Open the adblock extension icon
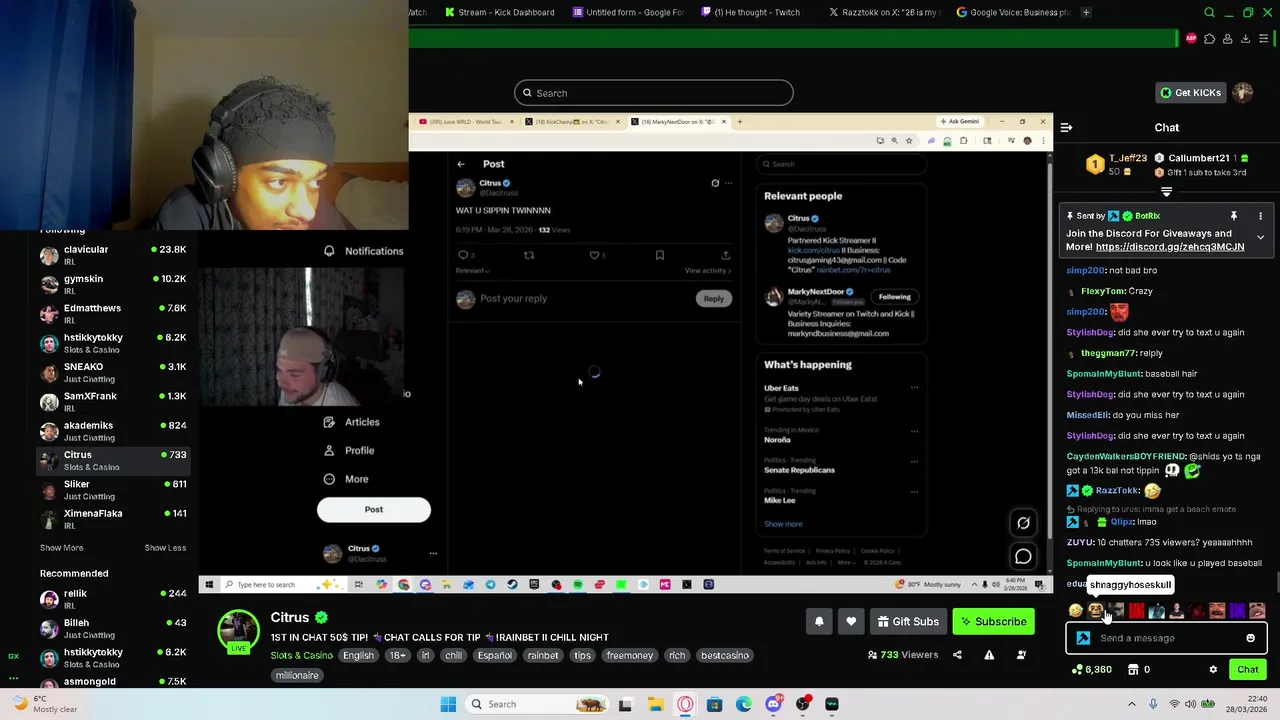The height and width of the screenshot is (720, 1280). [1191, 39]
